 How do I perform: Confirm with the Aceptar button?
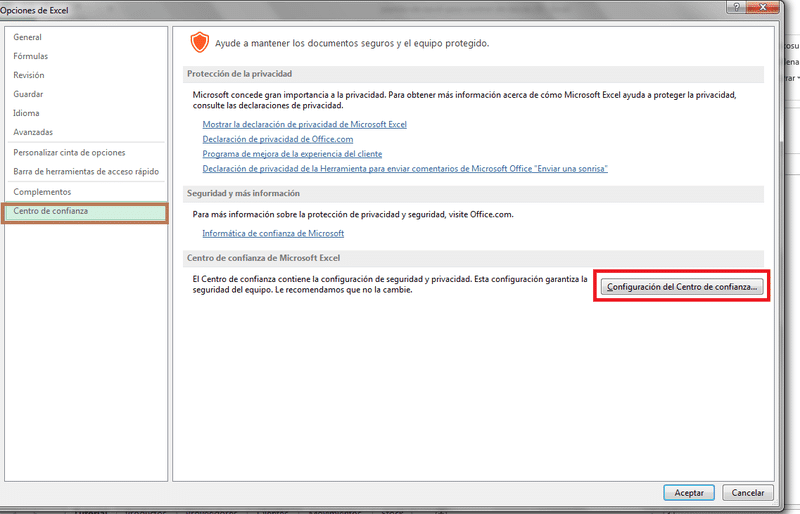coord(689,493)
